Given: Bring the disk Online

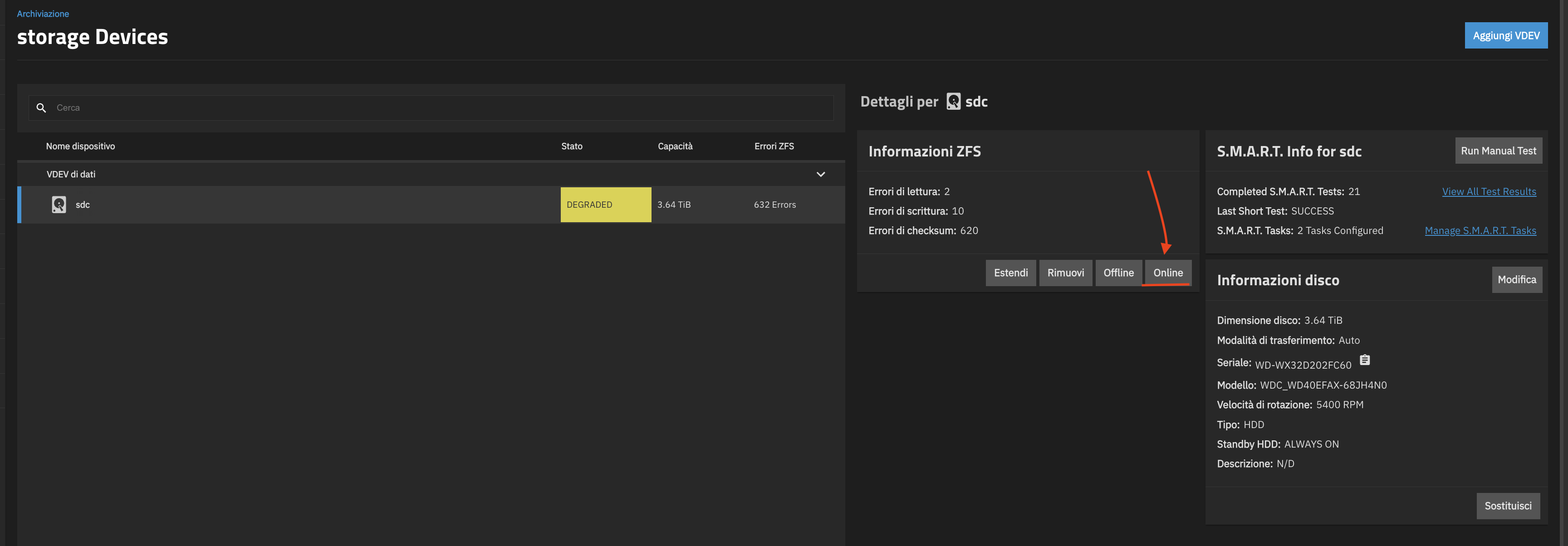Looking at the screenshot, I should 1167,273.
